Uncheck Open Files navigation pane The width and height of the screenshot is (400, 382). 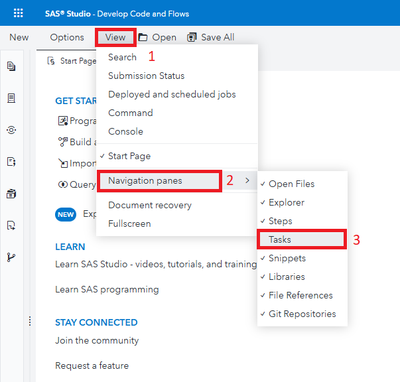302,184
